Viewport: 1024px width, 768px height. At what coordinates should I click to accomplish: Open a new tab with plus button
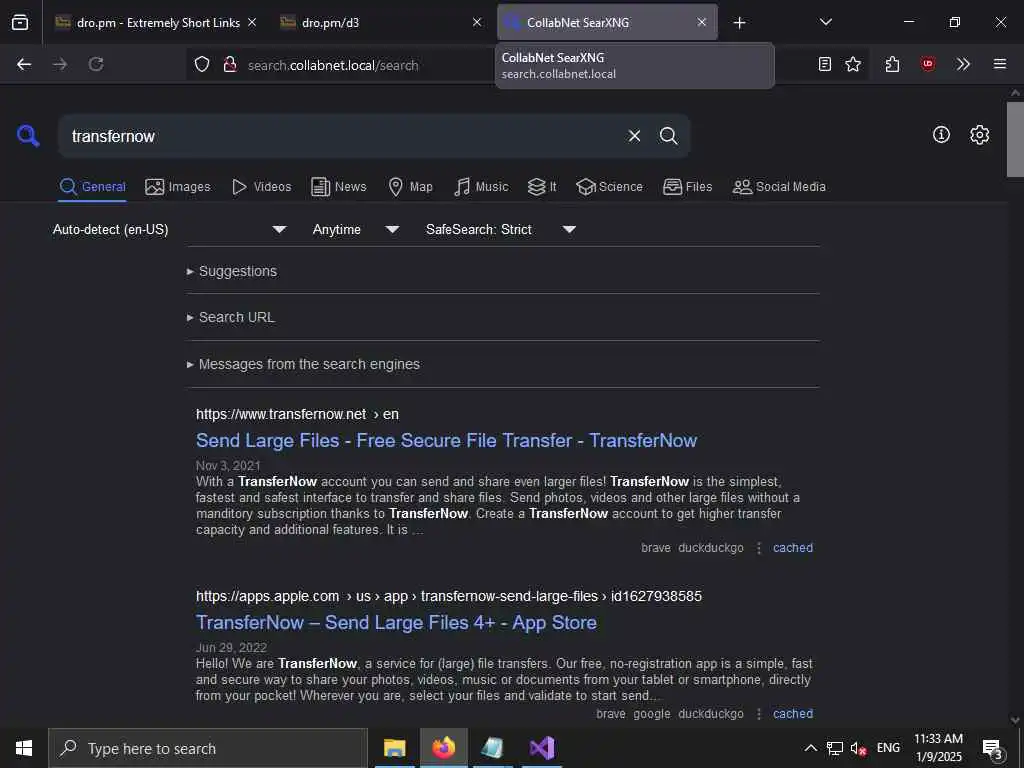(739, 23)
